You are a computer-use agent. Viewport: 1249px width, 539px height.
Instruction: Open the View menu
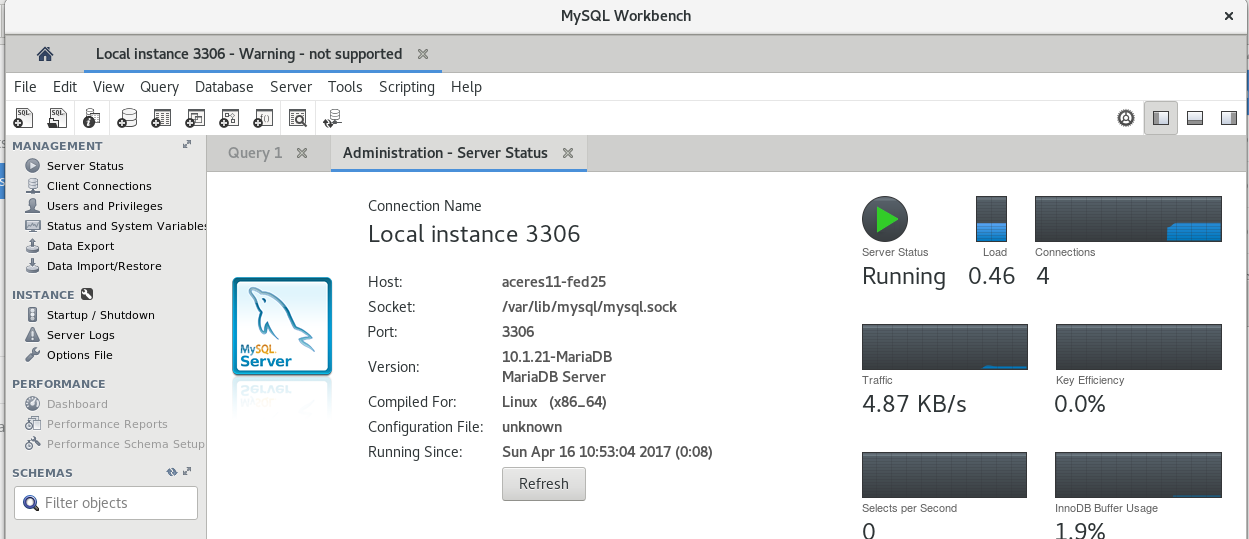tap(108, 87)
